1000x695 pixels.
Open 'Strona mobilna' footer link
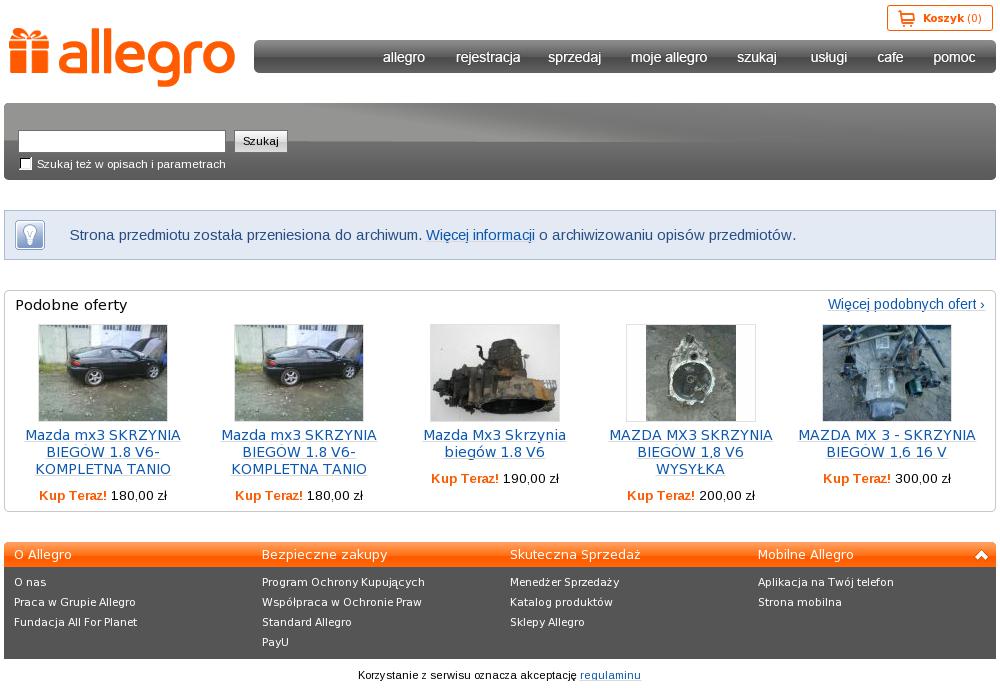[x=800, y=602]
